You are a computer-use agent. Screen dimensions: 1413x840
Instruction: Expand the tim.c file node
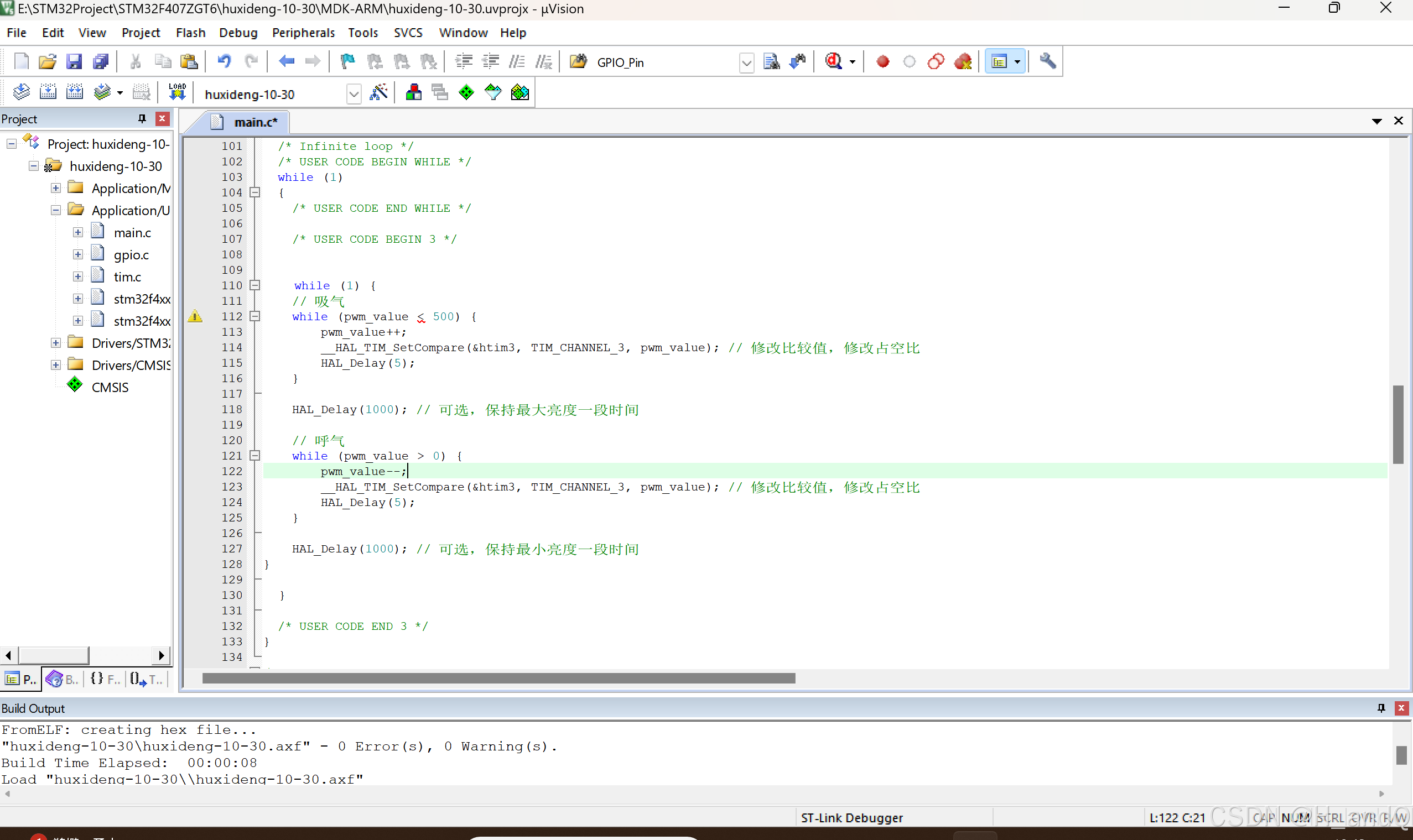pos(78,277)
